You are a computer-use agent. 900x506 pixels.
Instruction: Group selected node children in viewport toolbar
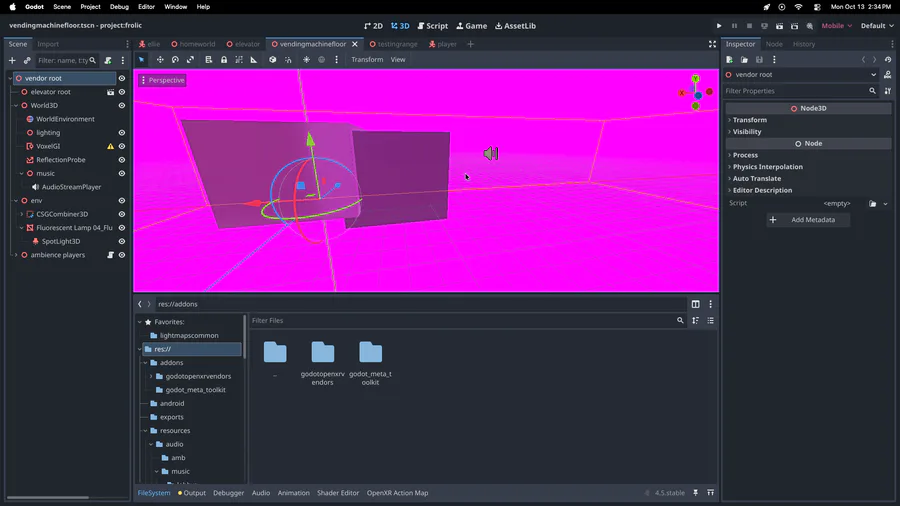[x=239, y=60]
